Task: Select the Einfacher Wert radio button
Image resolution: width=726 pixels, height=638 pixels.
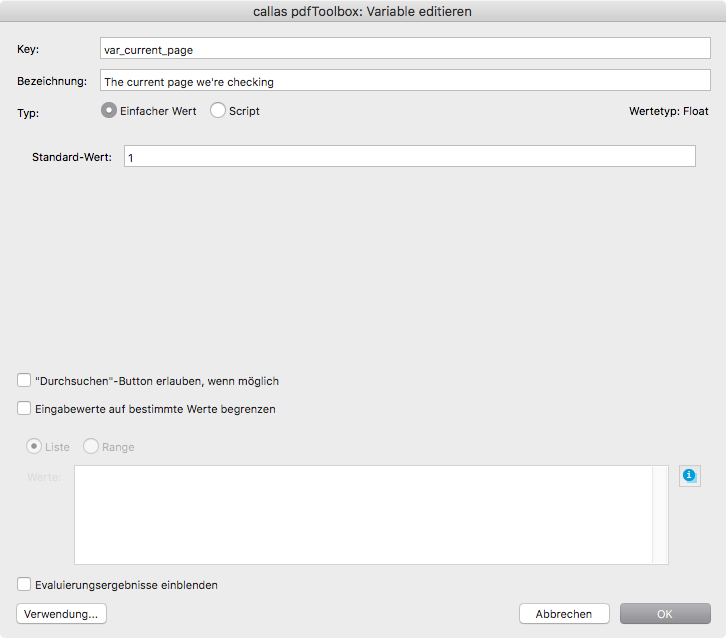Action: pos(109,111)
